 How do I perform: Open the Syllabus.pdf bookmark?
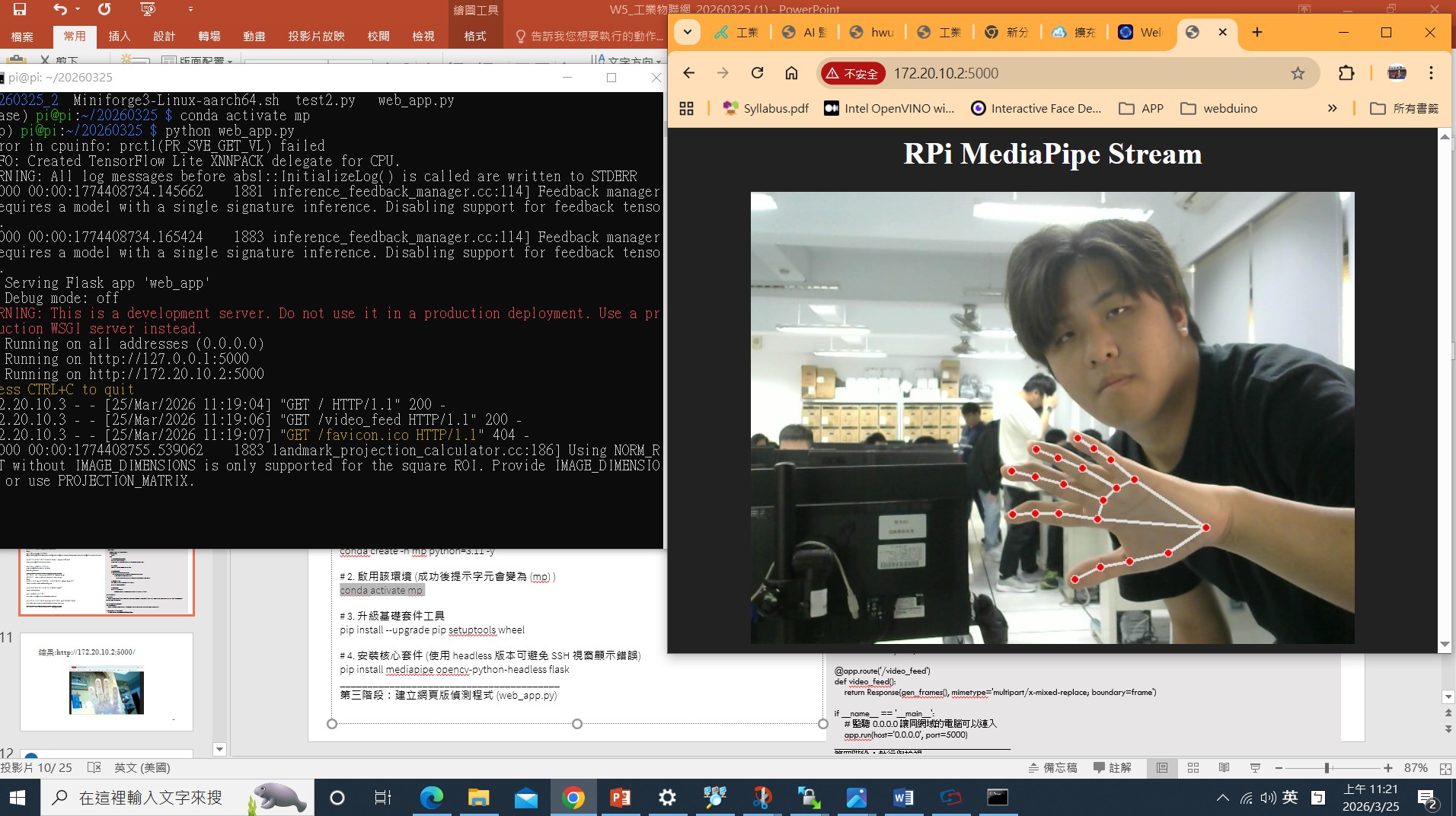(x=766, y=108)
